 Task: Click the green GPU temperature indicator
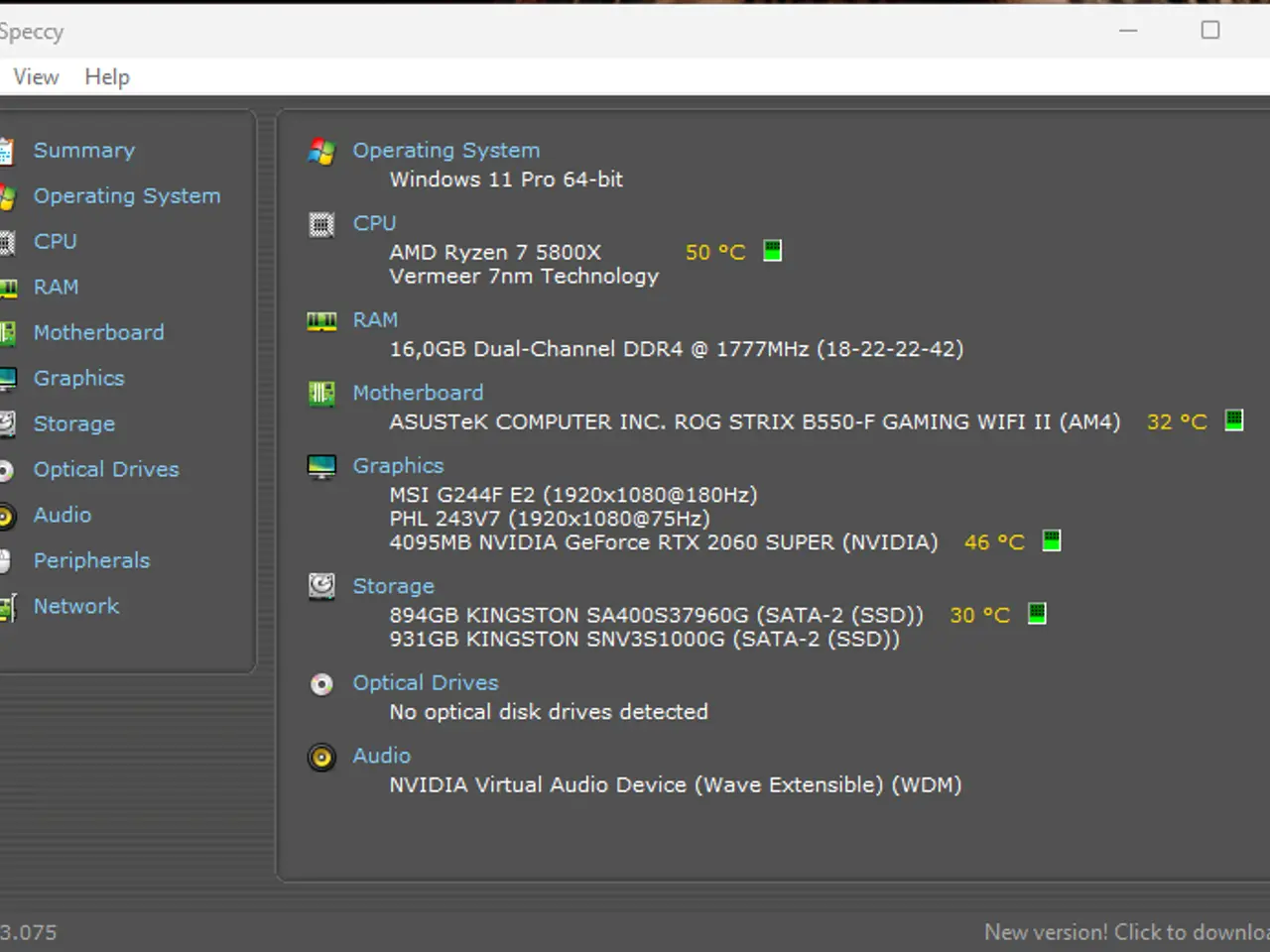(1052, 541)
